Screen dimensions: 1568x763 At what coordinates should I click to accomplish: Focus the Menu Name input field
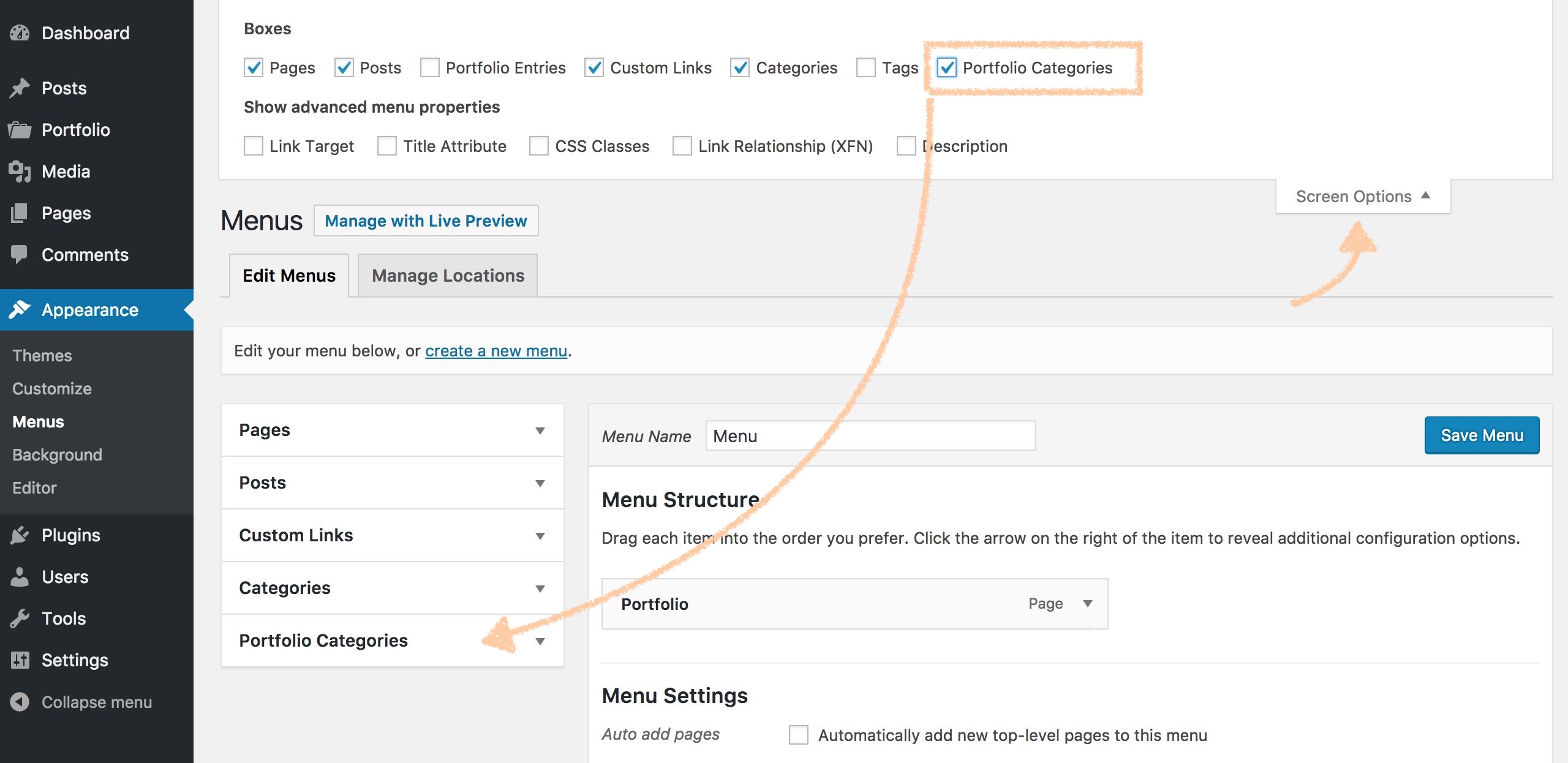(x=870, y=435)
